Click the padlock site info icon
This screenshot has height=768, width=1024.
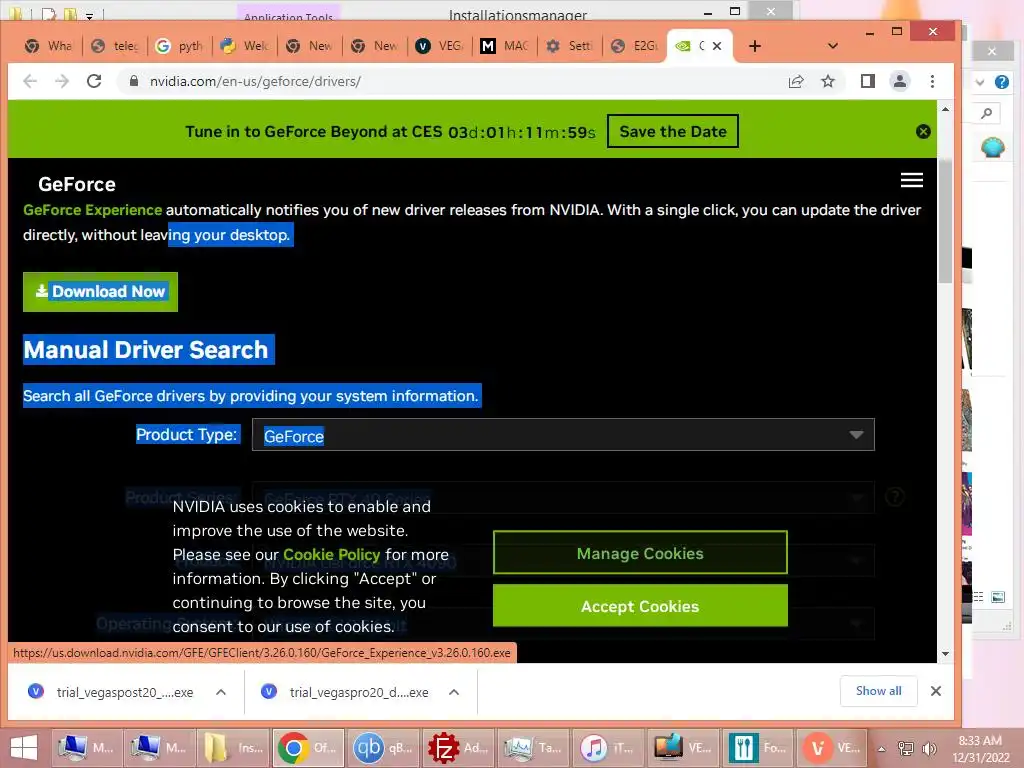(134, 81)
